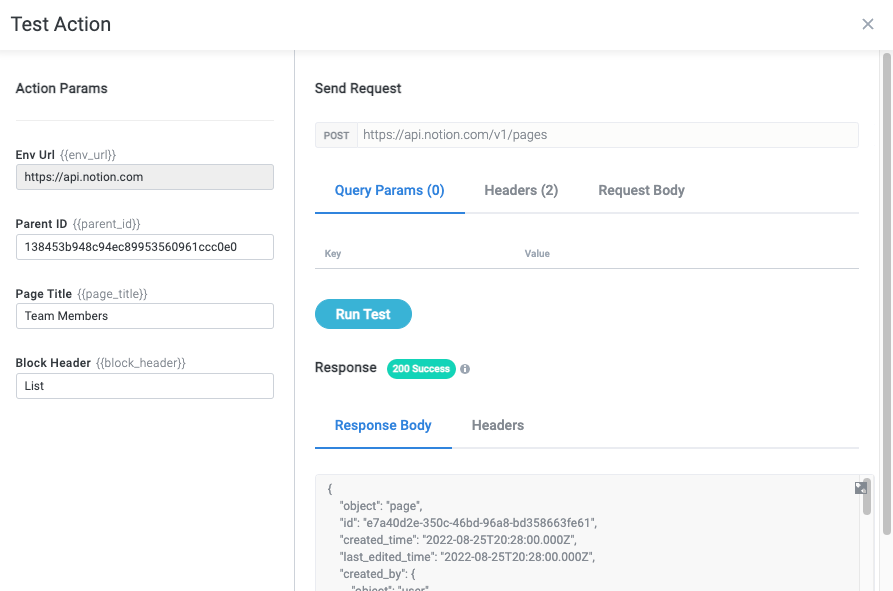Edit the Page Title field containing Team Members
This screenshot has width=893, height=591.
tap(144, 316)
